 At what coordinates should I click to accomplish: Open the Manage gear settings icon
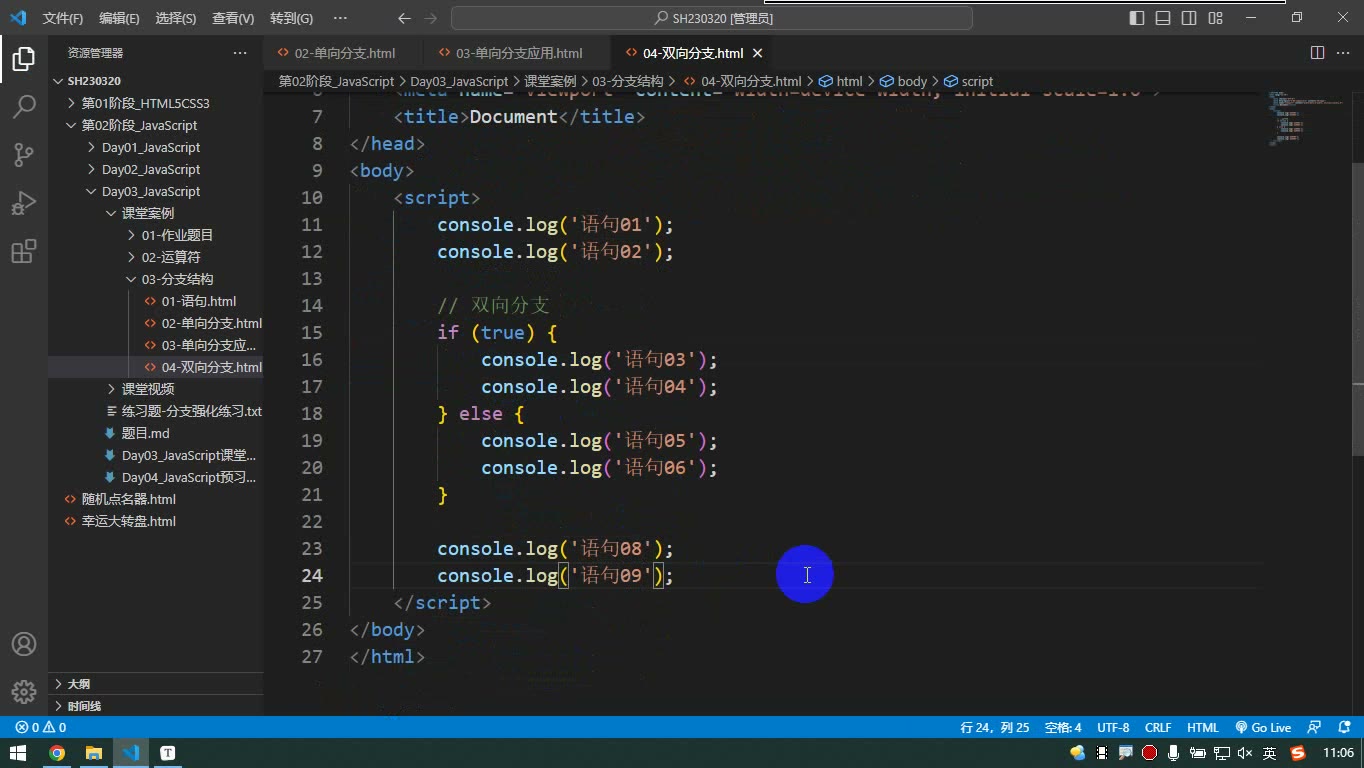24,691
